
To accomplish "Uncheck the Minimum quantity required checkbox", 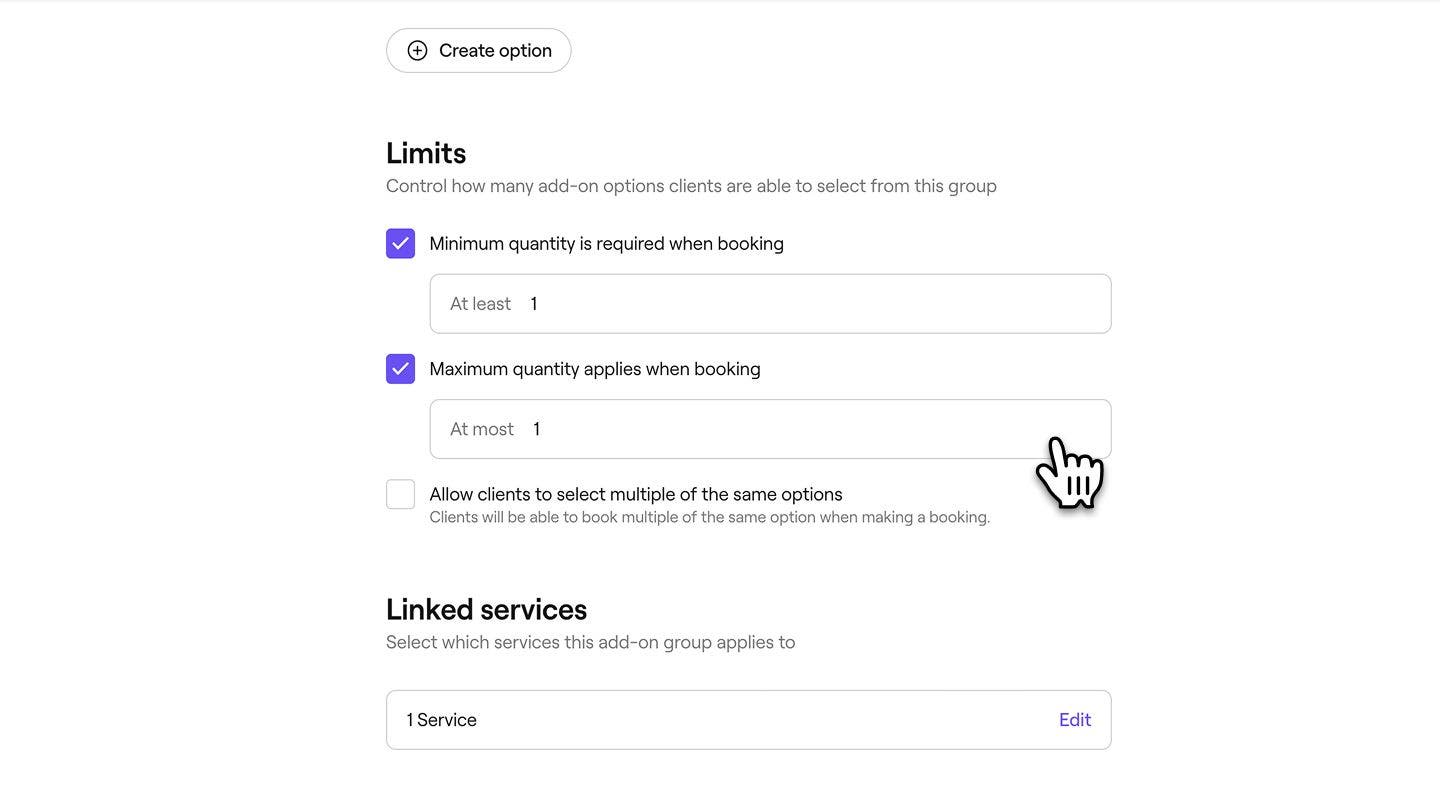I will (x=400, y=243).
